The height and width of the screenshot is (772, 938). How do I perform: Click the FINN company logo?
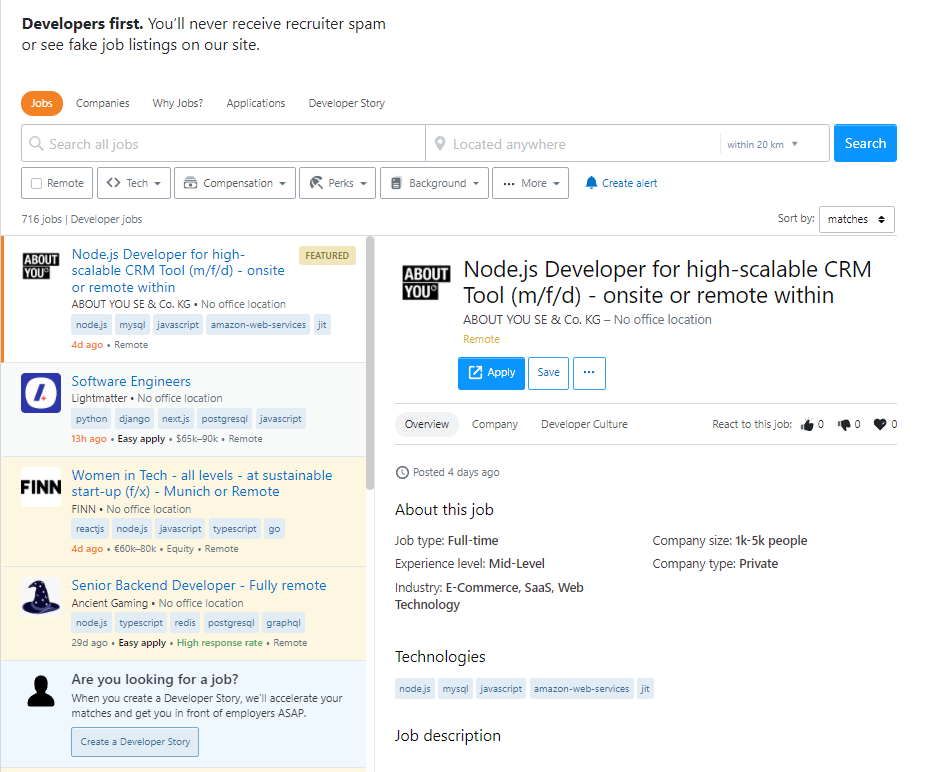click(41, 487)
